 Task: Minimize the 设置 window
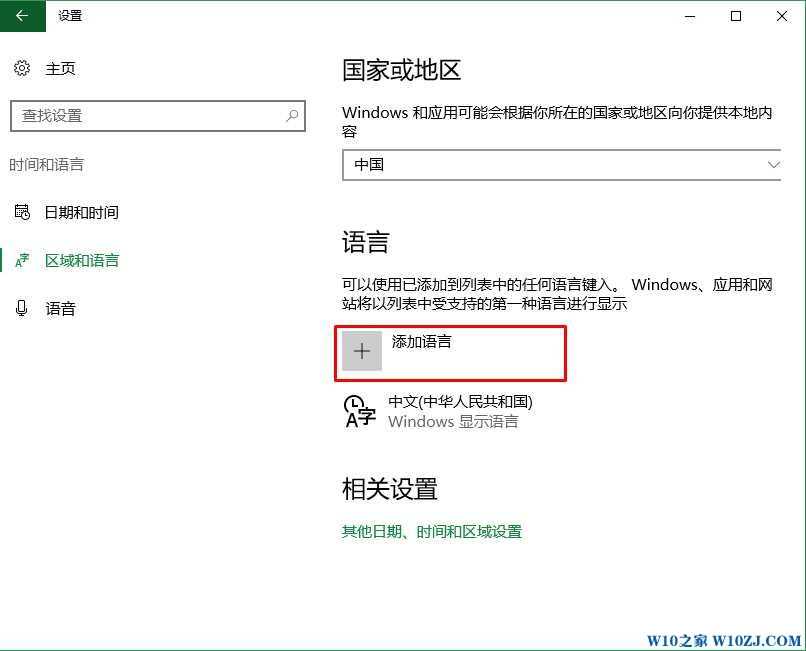690,16
